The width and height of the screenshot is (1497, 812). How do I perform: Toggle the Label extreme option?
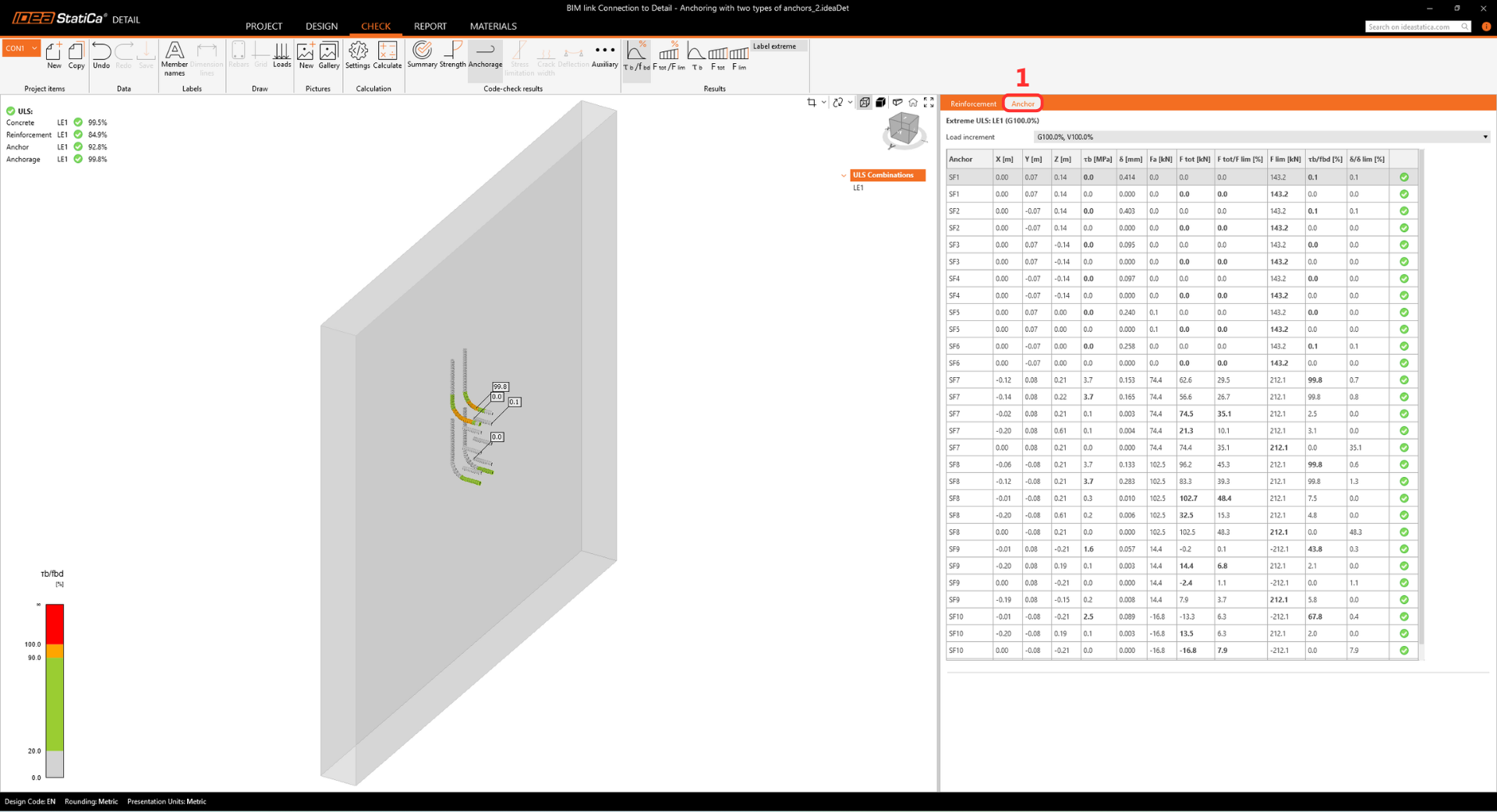click(x=774, y=47)
